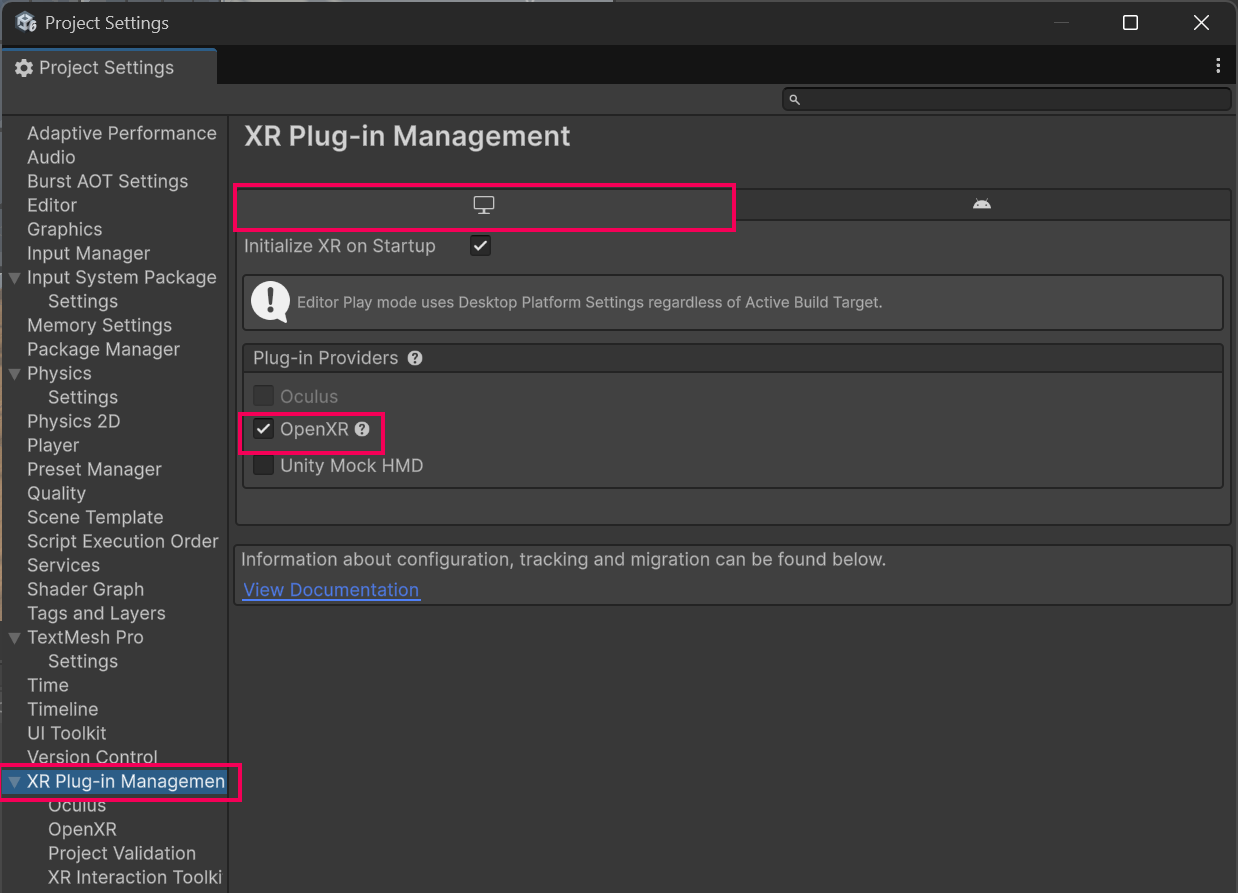Viewport: 1238px width, 893px height.
Task: Collapse the TextMesh Pro section arrow
Action: coord(14,638)
